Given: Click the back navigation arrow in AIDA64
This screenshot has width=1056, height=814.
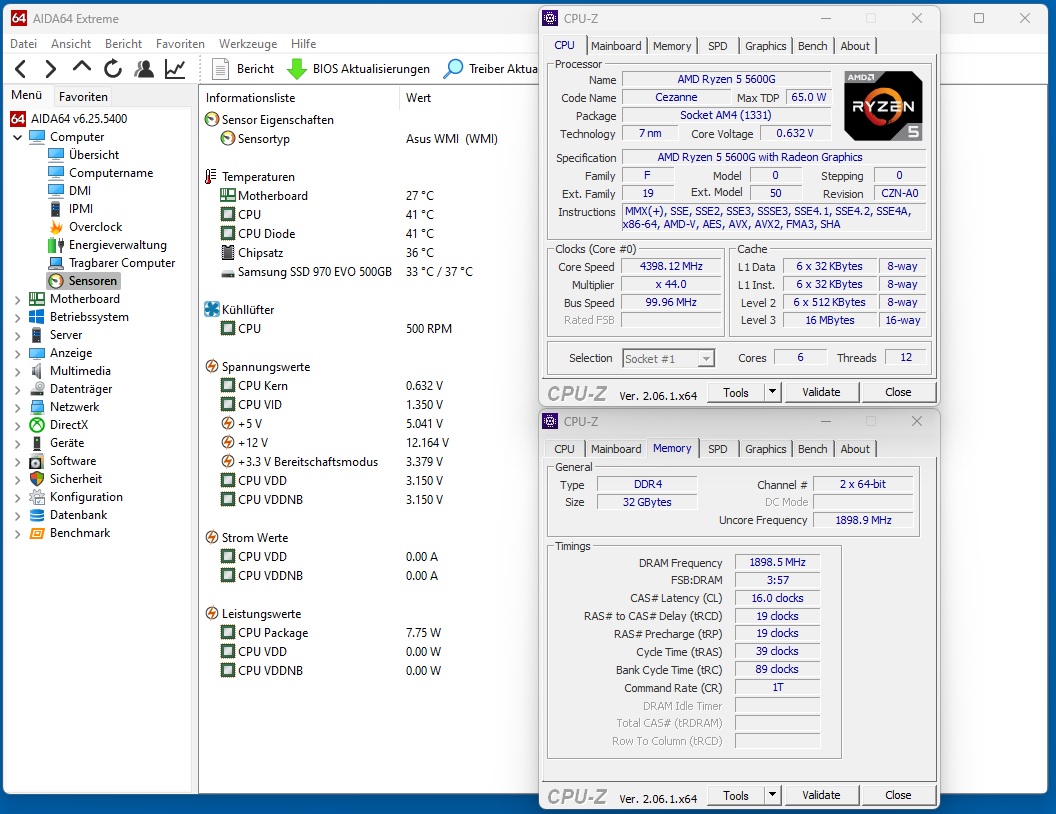Looking at the screenshot, I should click(20, 68).
